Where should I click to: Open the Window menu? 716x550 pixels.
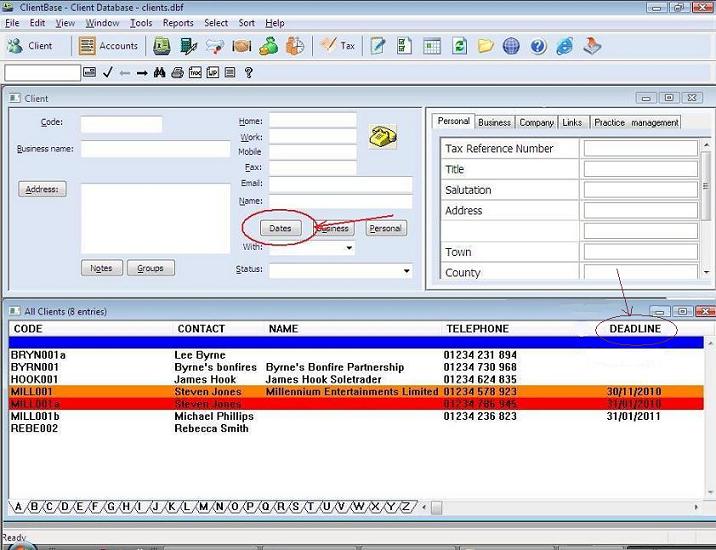(x=102, y=23)
